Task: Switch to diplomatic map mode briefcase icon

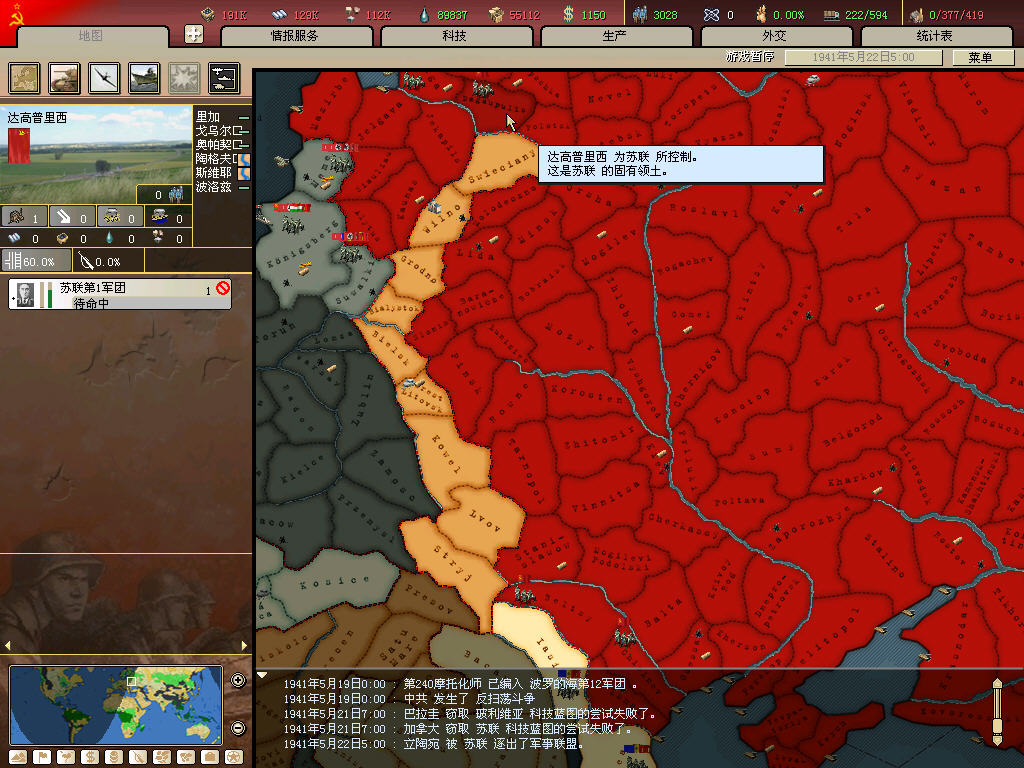Action: [x=210, y=758]
